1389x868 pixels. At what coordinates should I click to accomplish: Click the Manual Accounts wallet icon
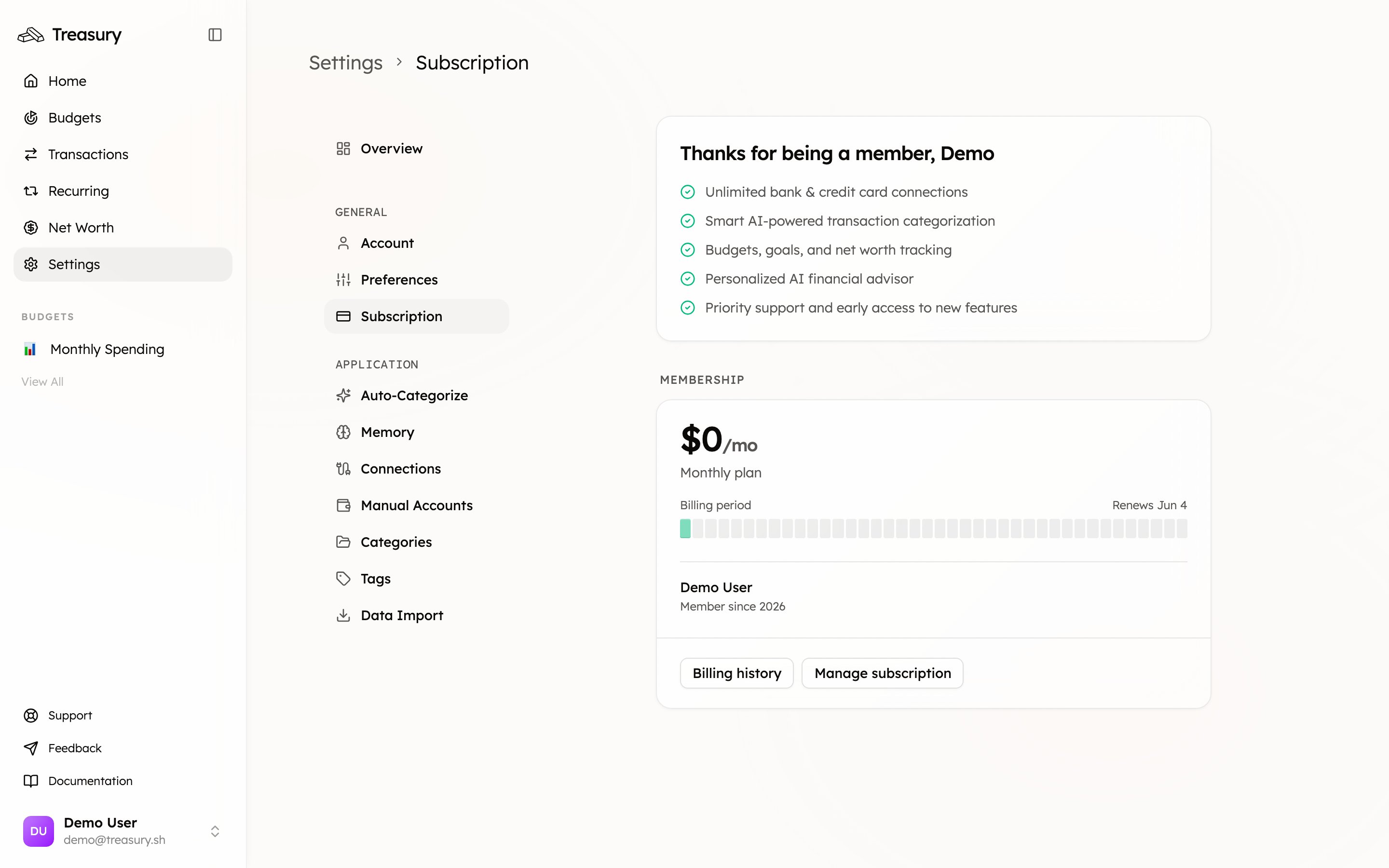click(343, 506)
